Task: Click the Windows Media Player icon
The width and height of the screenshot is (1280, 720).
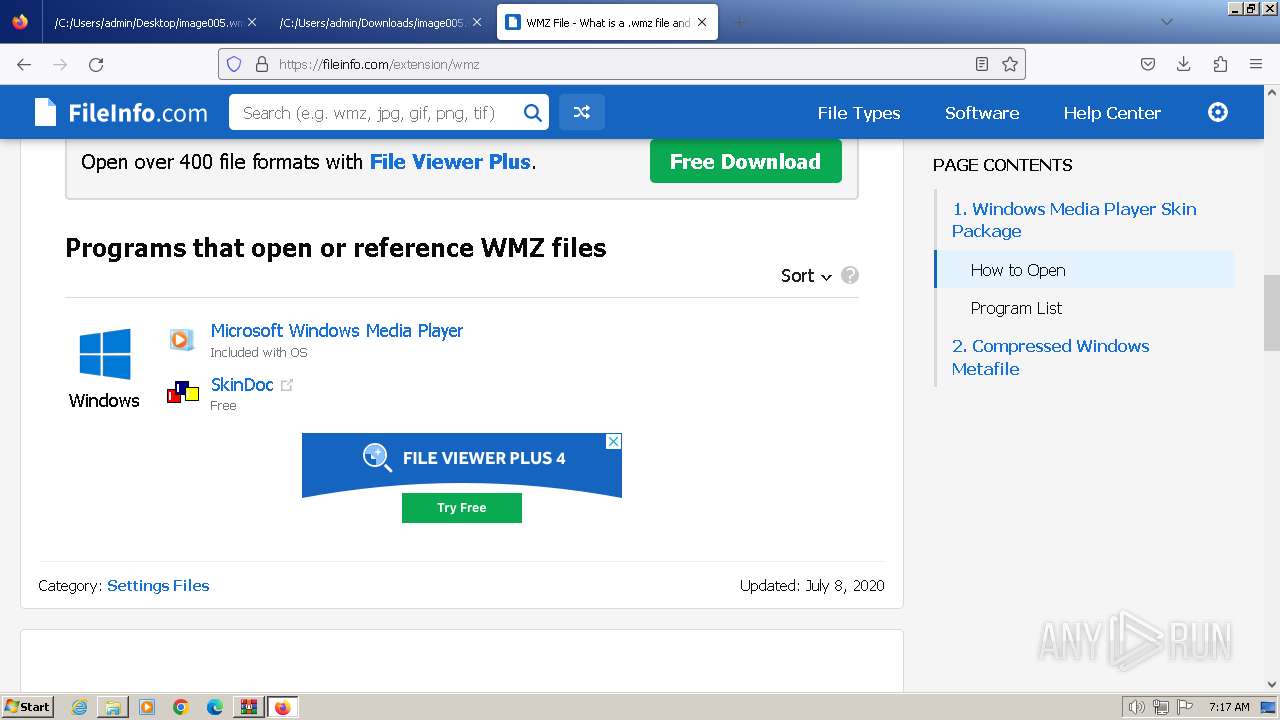Action: 181,340
